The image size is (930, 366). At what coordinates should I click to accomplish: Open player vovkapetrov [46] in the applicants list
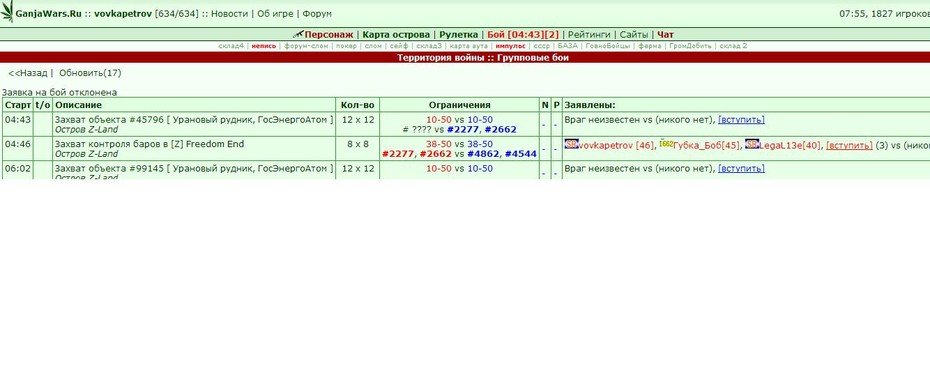(617, 144)
